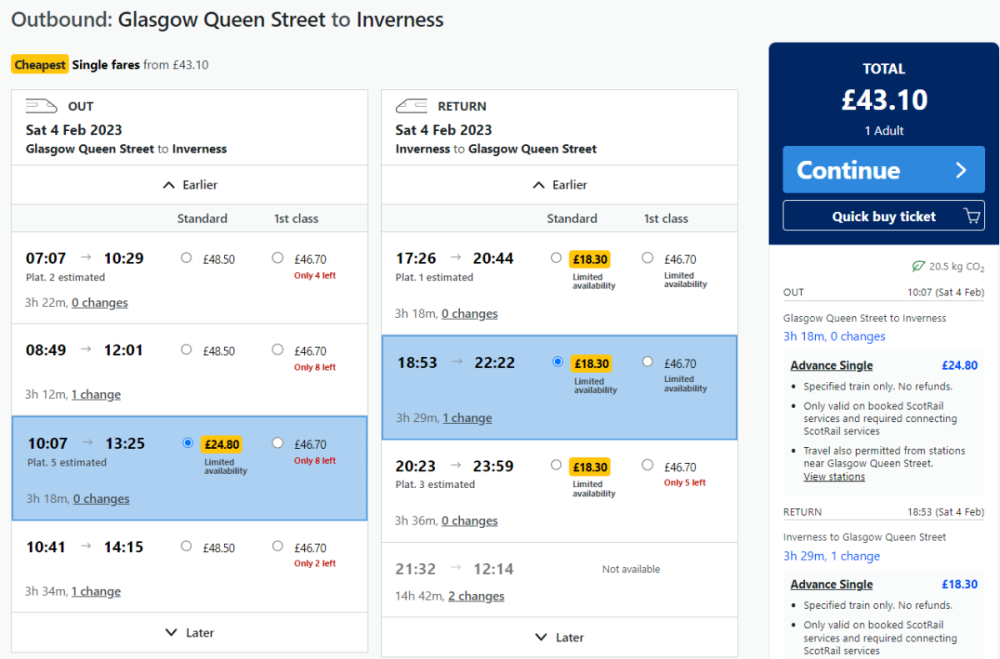
Task: Click the arrow inside the Continue button
Action: click(x=960, y=169)
